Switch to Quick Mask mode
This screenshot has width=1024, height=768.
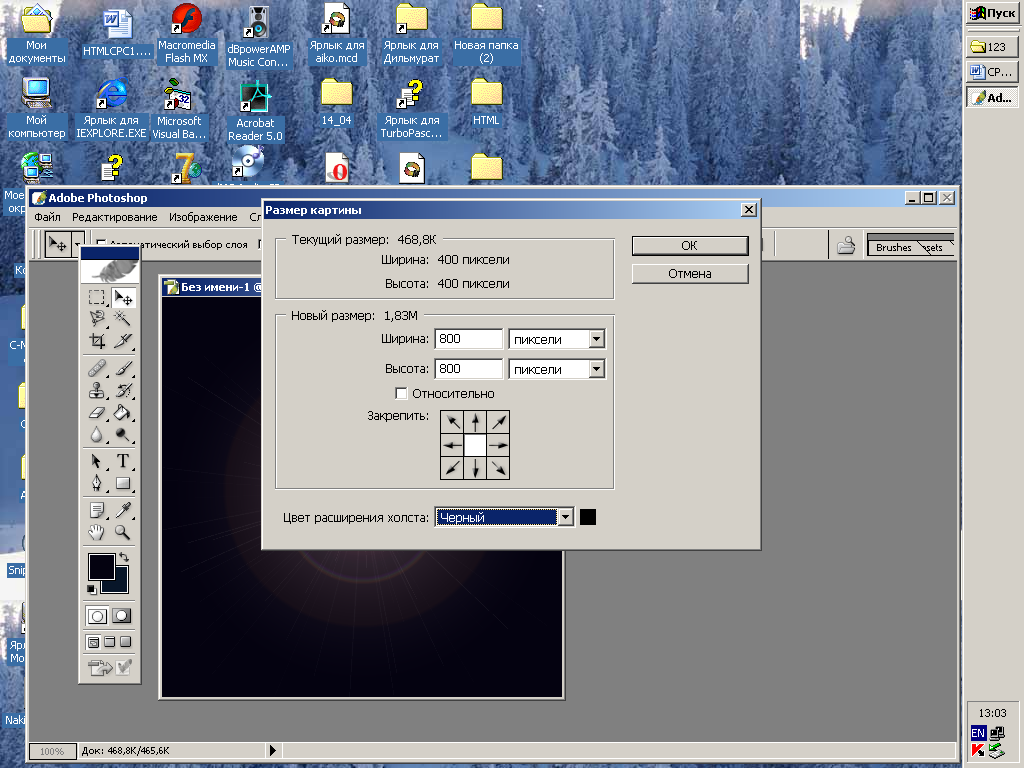[121, 616]
